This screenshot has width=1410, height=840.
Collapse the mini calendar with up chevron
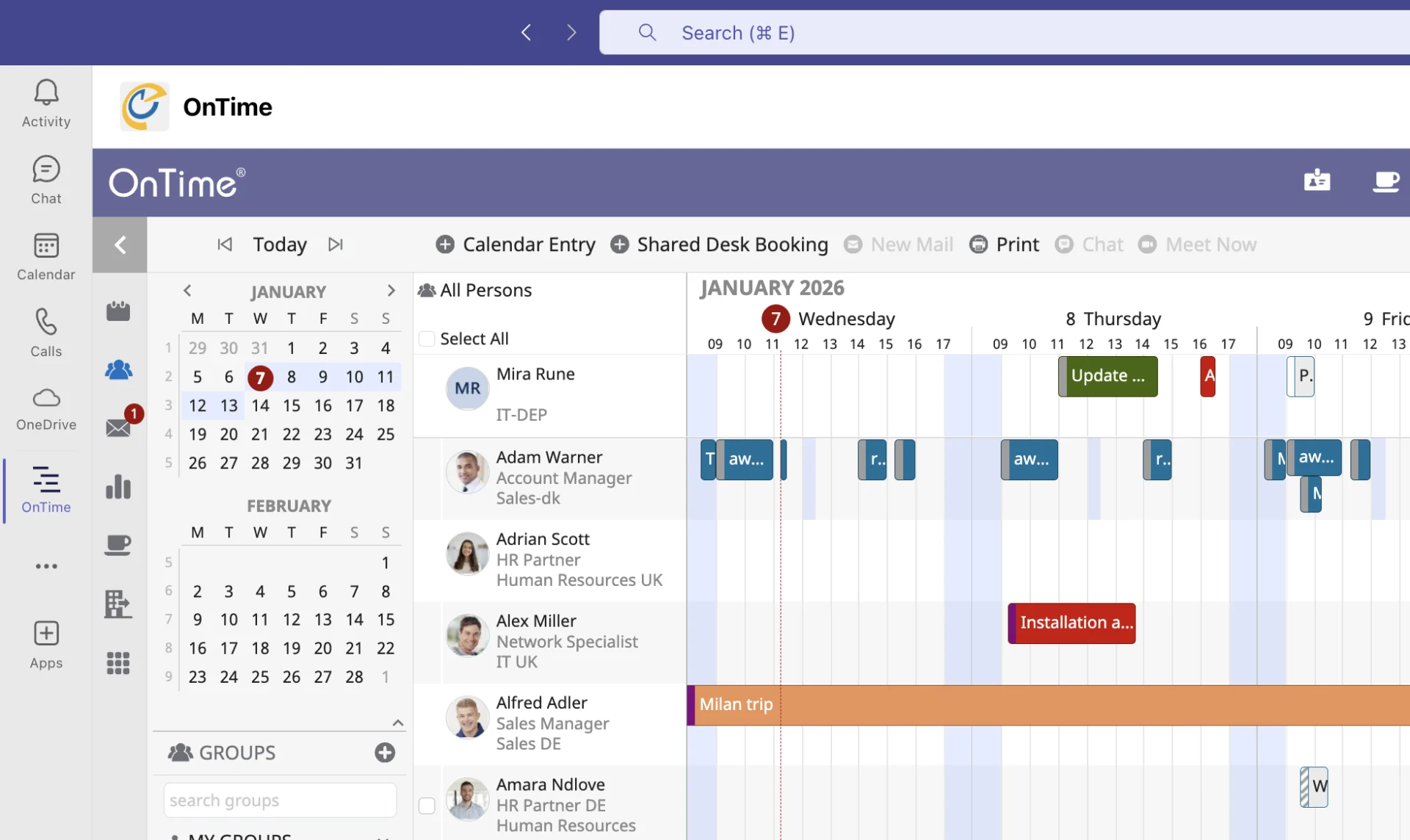398,723
